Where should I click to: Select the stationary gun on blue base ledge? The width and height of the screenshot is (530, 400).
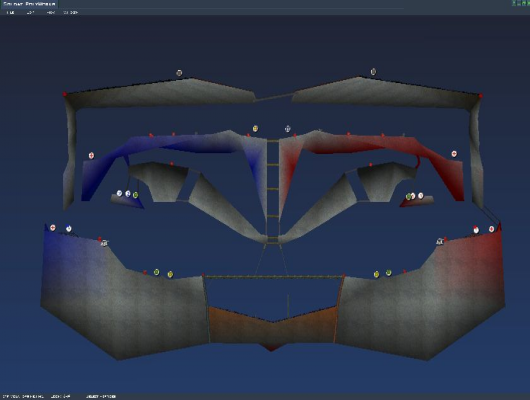(x=104, y=243)
